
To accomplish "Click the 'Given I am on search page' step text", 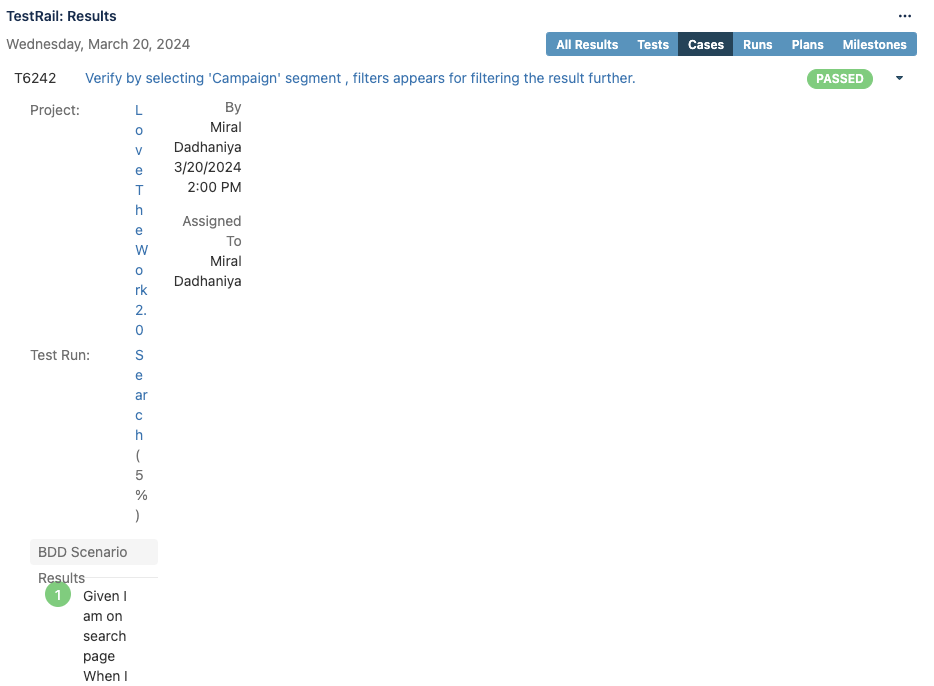I will point(105,626).
